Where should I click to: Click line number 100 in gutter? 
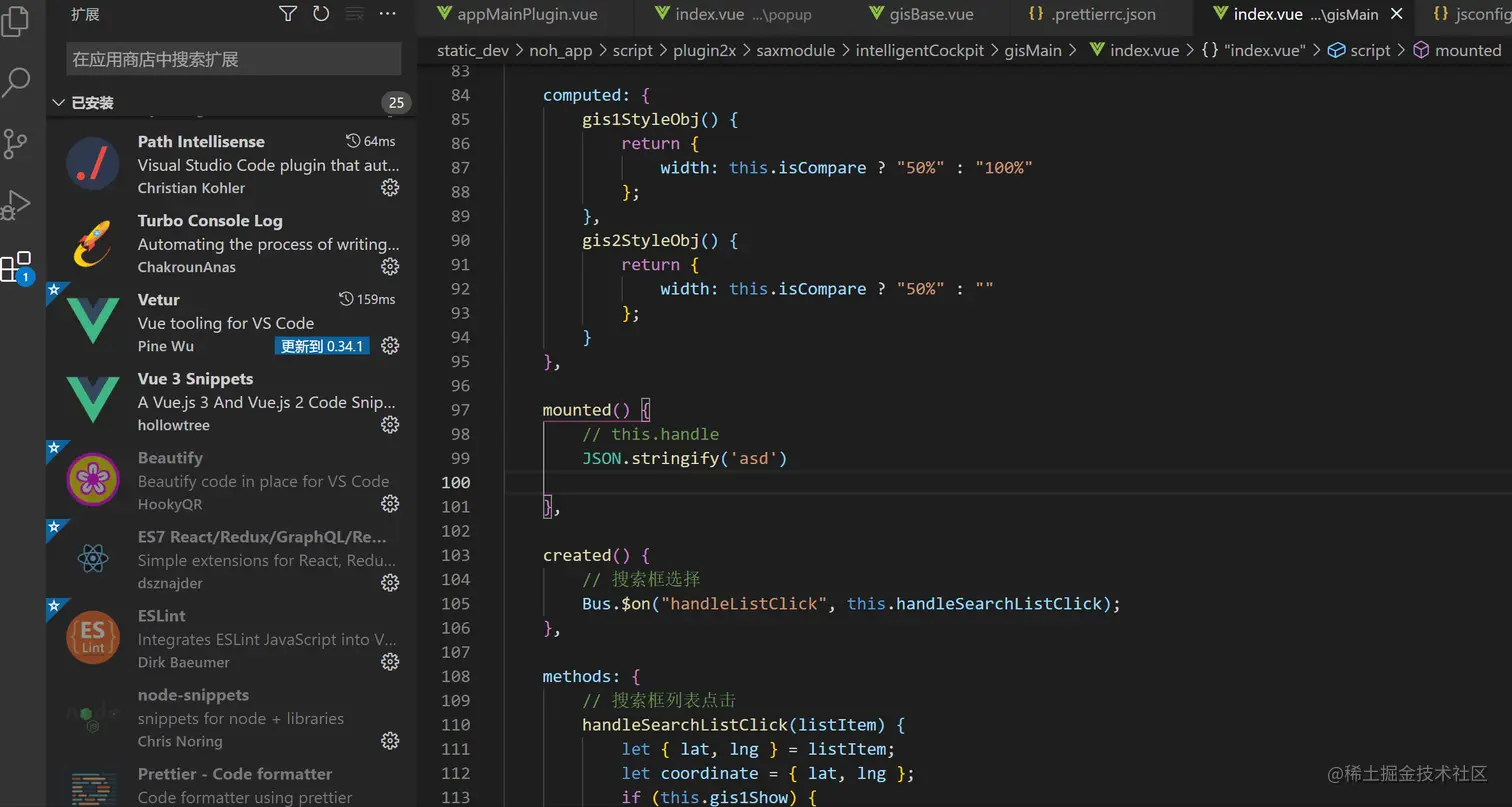click(x=456, y=482)
